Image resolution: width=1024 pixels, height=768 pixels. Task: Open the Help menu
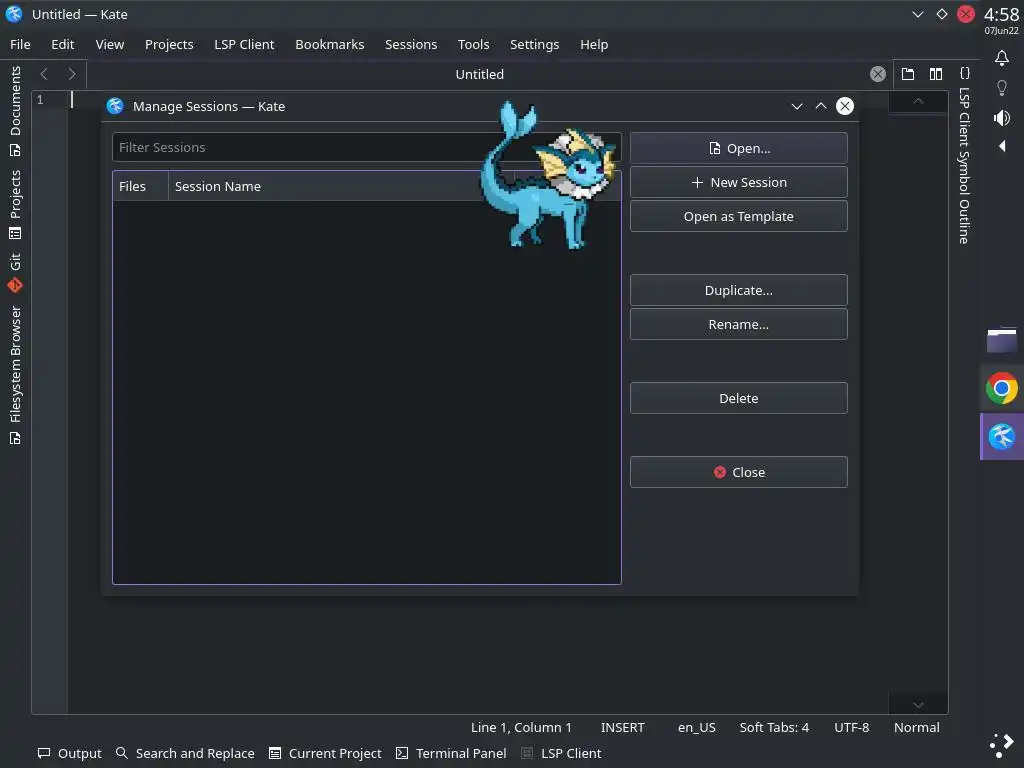click(594, 44)
